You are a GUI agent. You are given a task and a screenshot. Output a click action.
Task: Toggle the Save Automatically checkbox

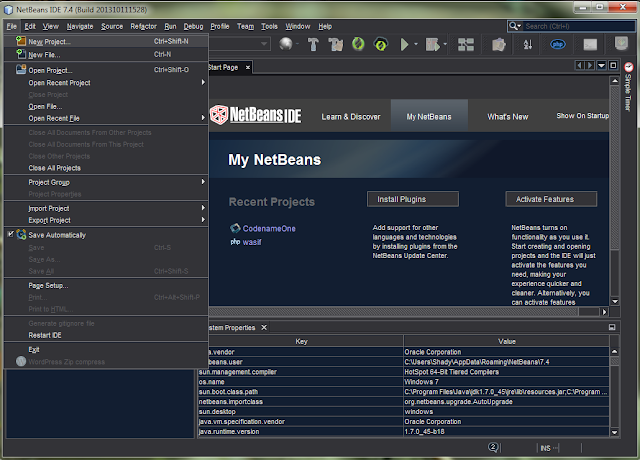coord(11,234)
